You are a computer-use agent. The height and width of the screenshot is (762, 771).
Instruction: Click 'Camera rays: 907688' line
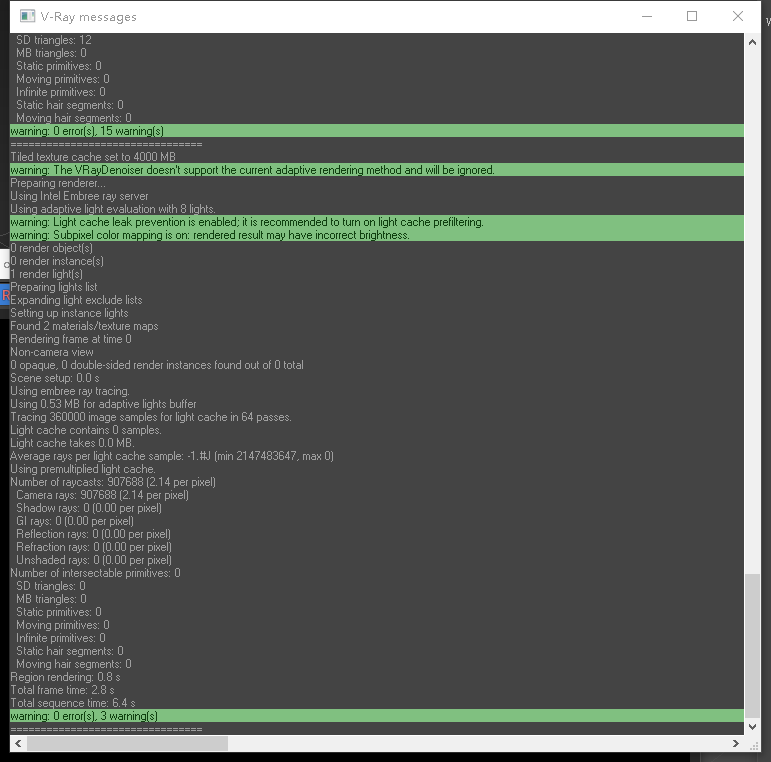[102, 495]
